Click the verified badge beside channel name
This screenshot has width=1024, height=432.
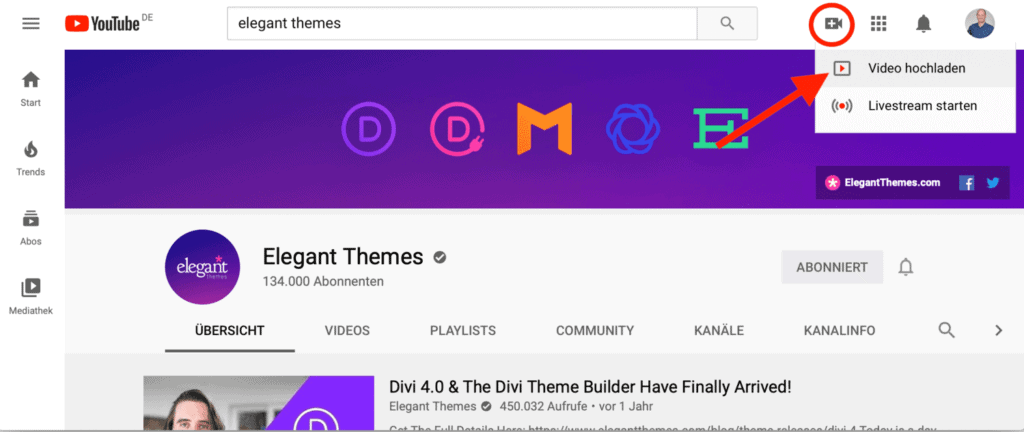[440, 258]
